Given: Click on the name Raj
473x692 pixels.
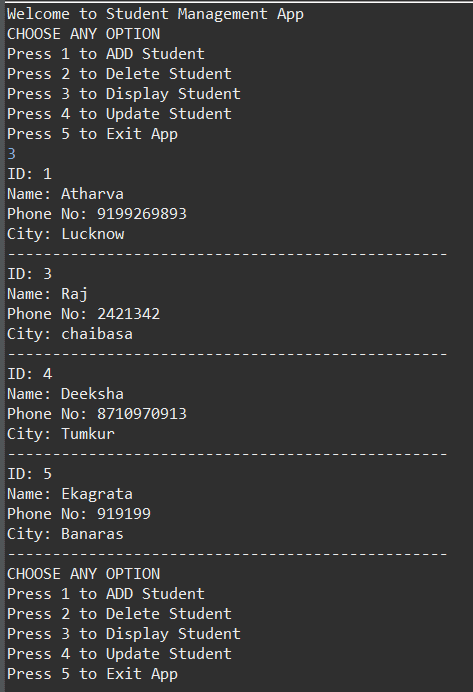Looking at the screenshot, I should click(x=74, y=294).
